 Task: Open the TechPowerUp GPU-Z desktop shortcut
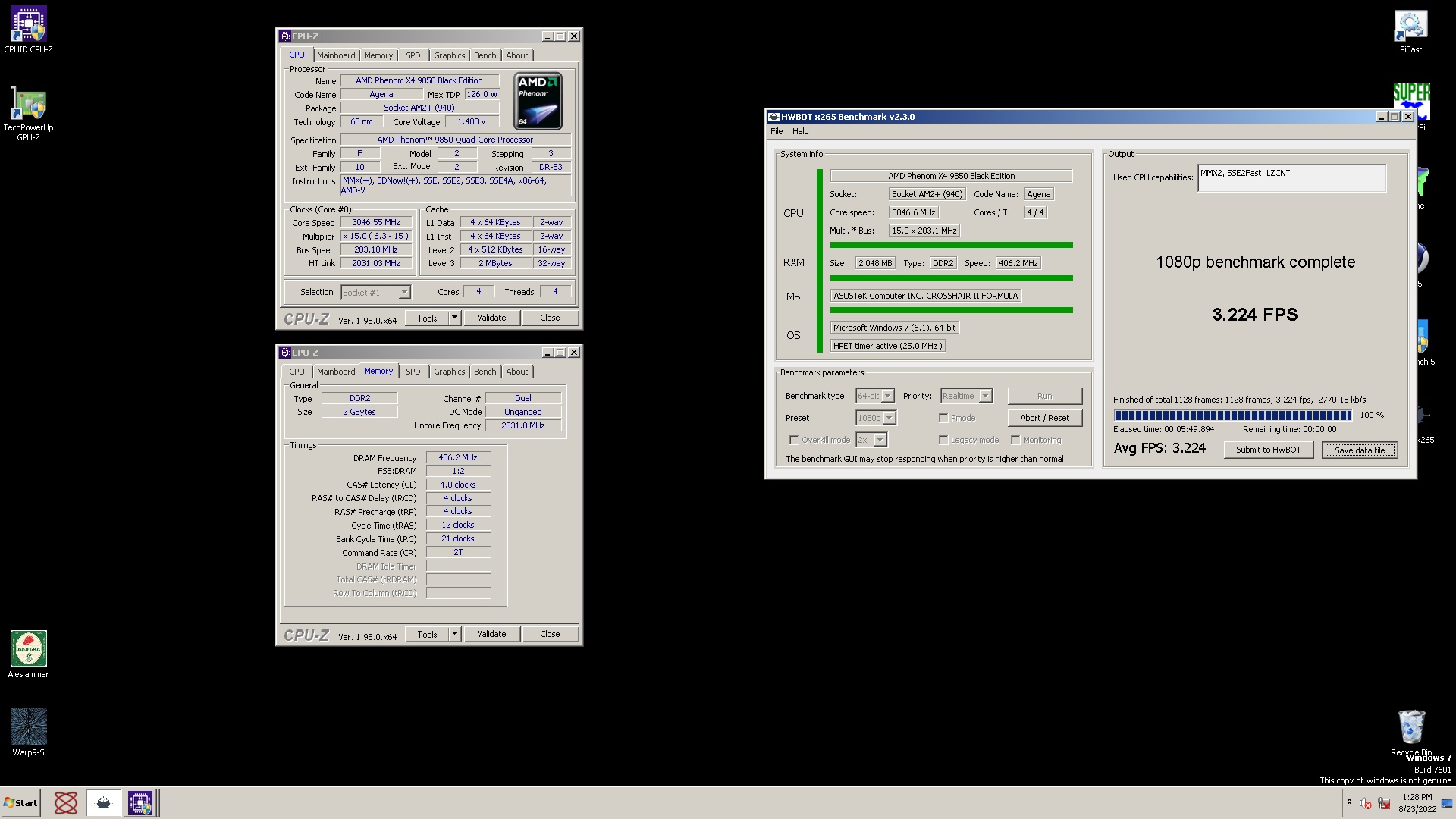click(28, 114)
